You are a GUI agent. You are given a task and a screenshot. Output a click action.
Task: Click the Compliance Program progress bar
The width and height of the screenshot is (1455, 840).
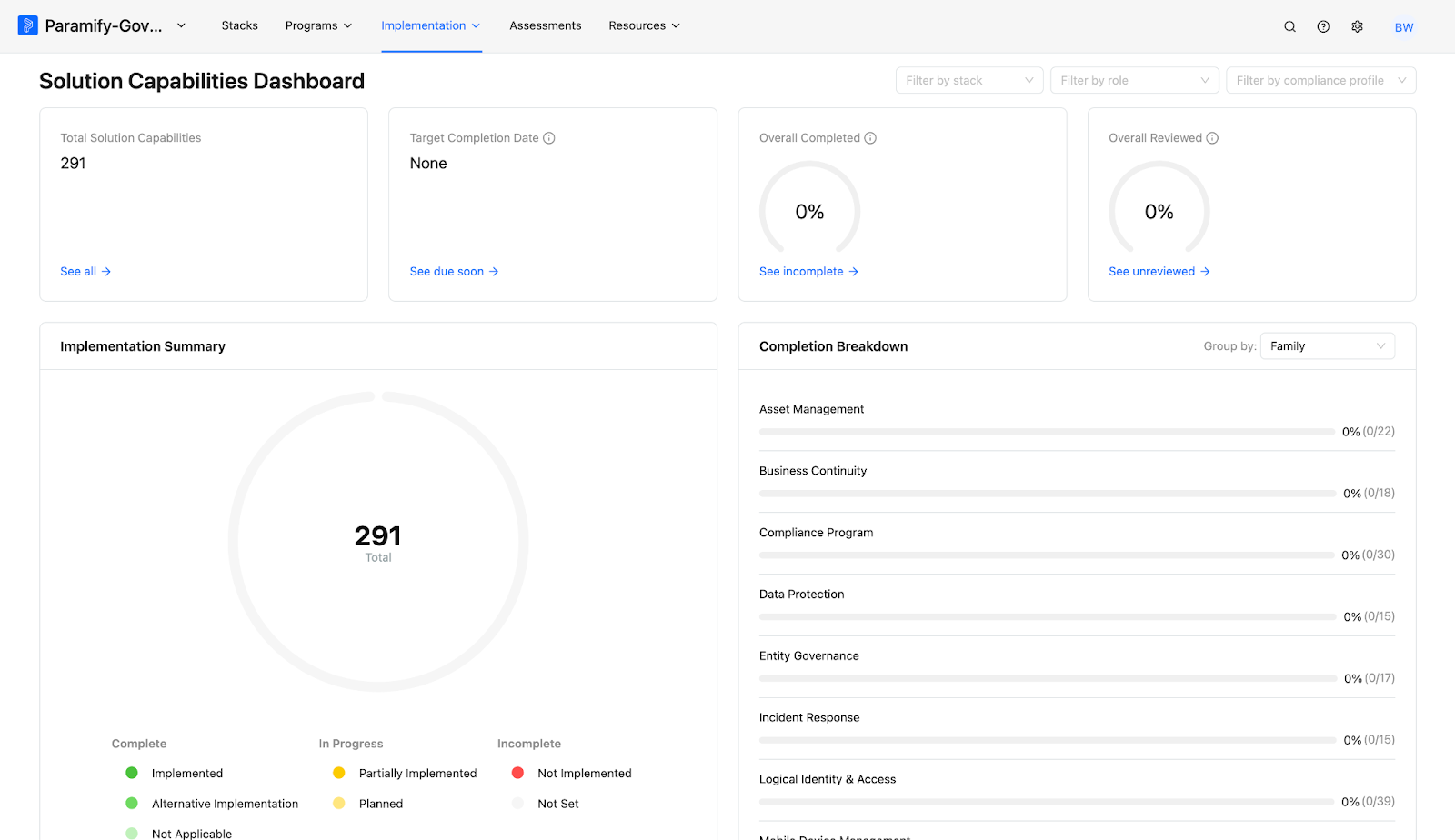tap(1047, 555)
